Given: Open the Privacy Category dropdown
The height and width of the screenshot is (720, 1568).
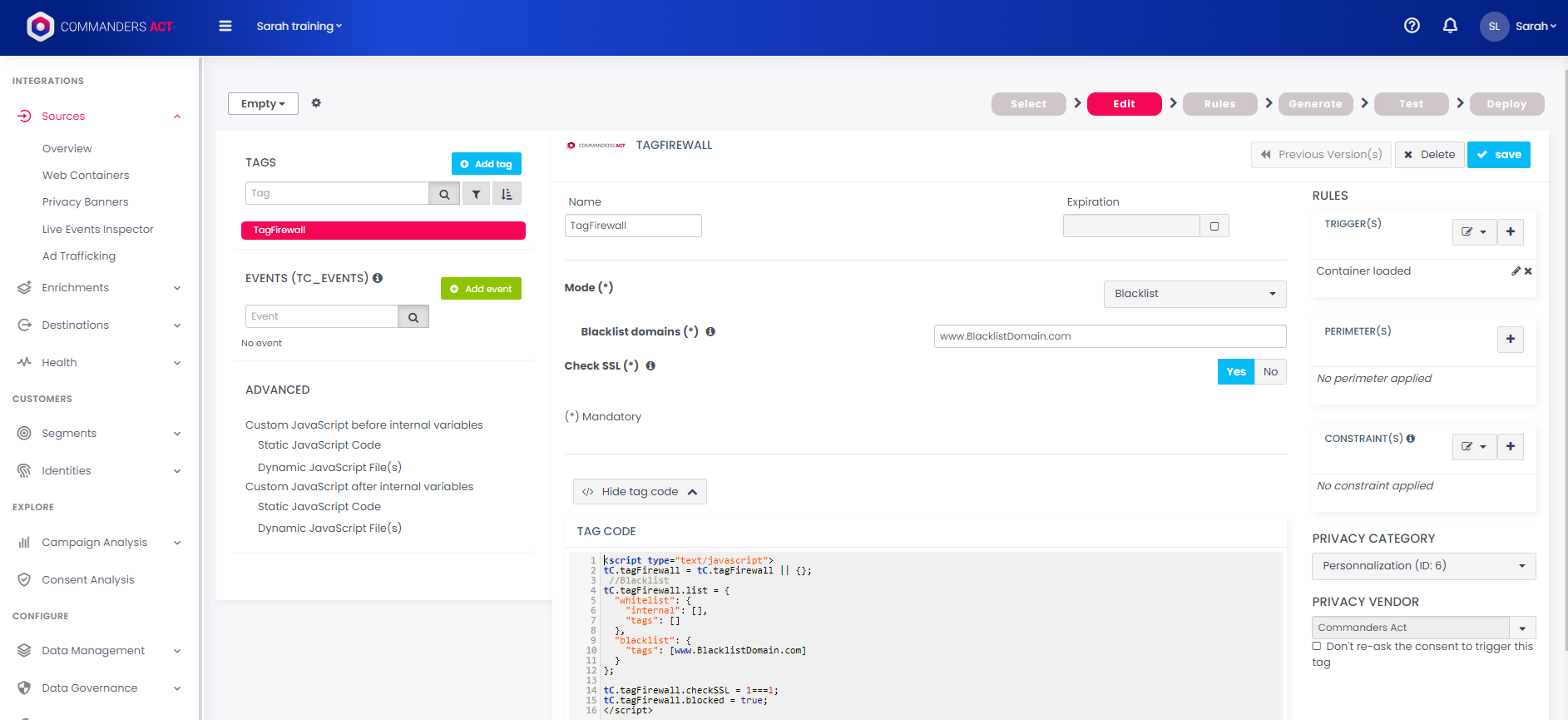Looking at the screenshot, I should pos(1423,566).
